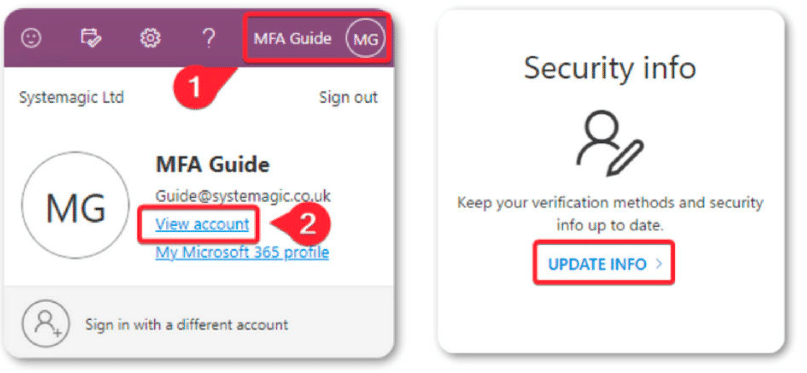Open the My Day calendar icon
Image resolution: width=807 pixels, height=373 pixels.
coord(91,38)
